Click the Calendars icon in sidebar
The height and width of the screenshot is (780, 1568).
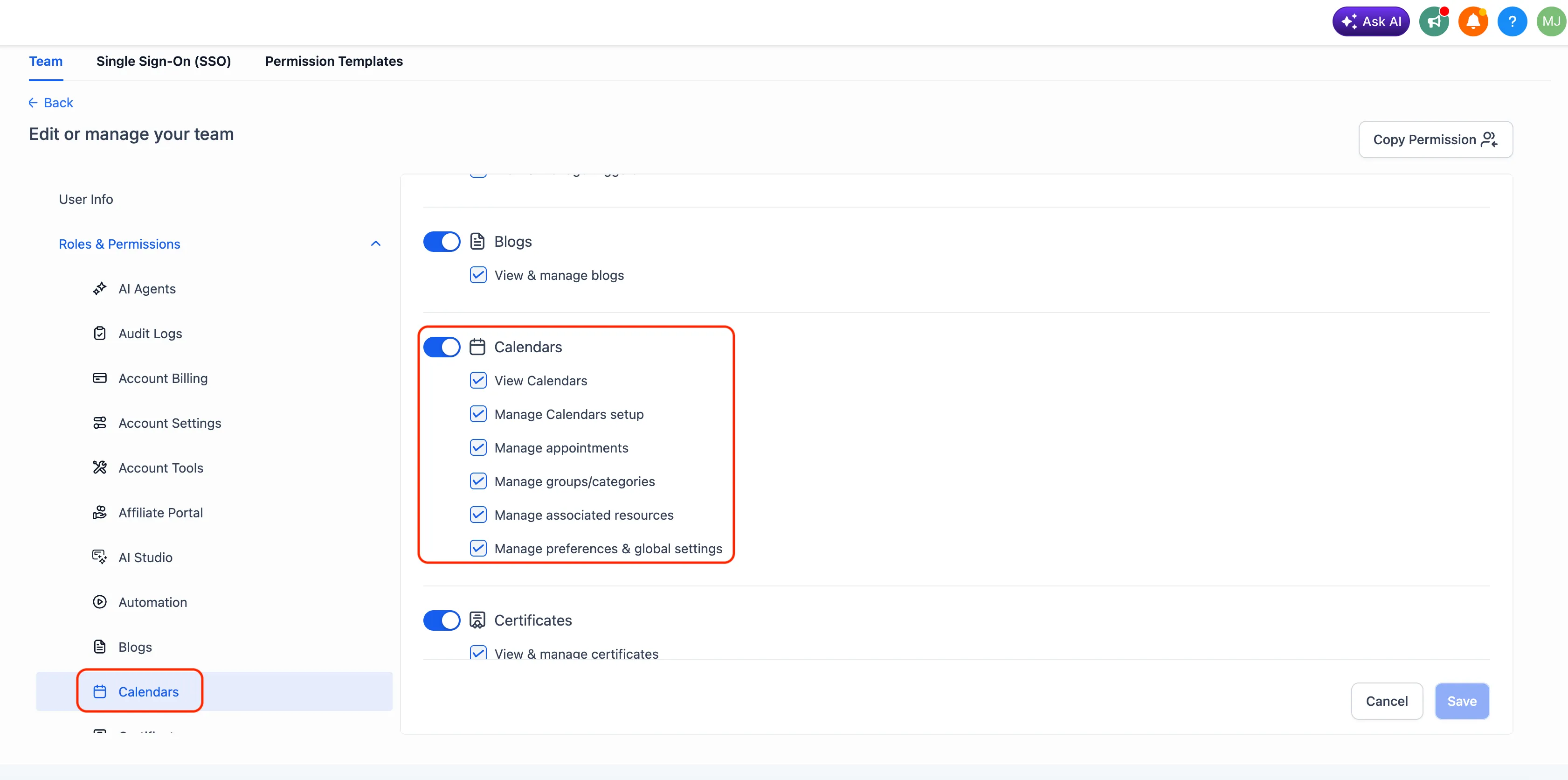tap(100, 691)
